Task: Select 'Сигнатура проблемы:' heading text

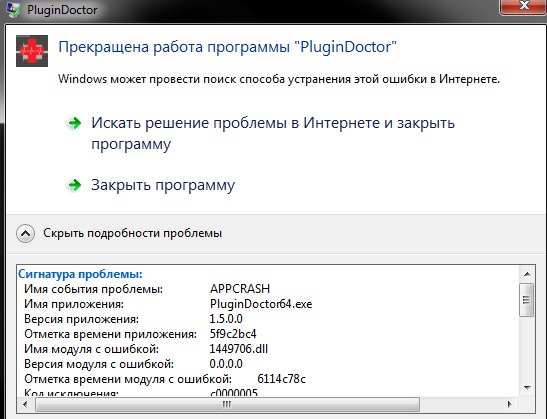Action: [80, 274]
